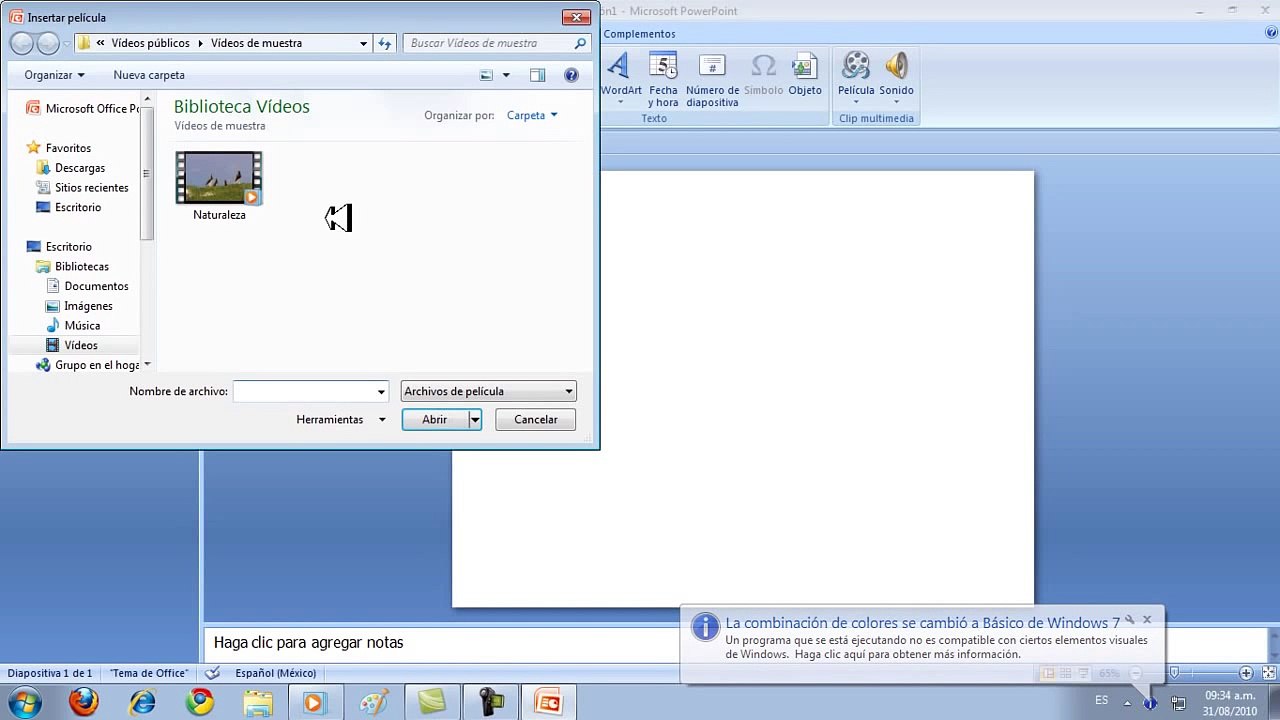Open Windows Explorer from the taskbar
This screenshot has width=1280, height=720.
coord(258,703)
